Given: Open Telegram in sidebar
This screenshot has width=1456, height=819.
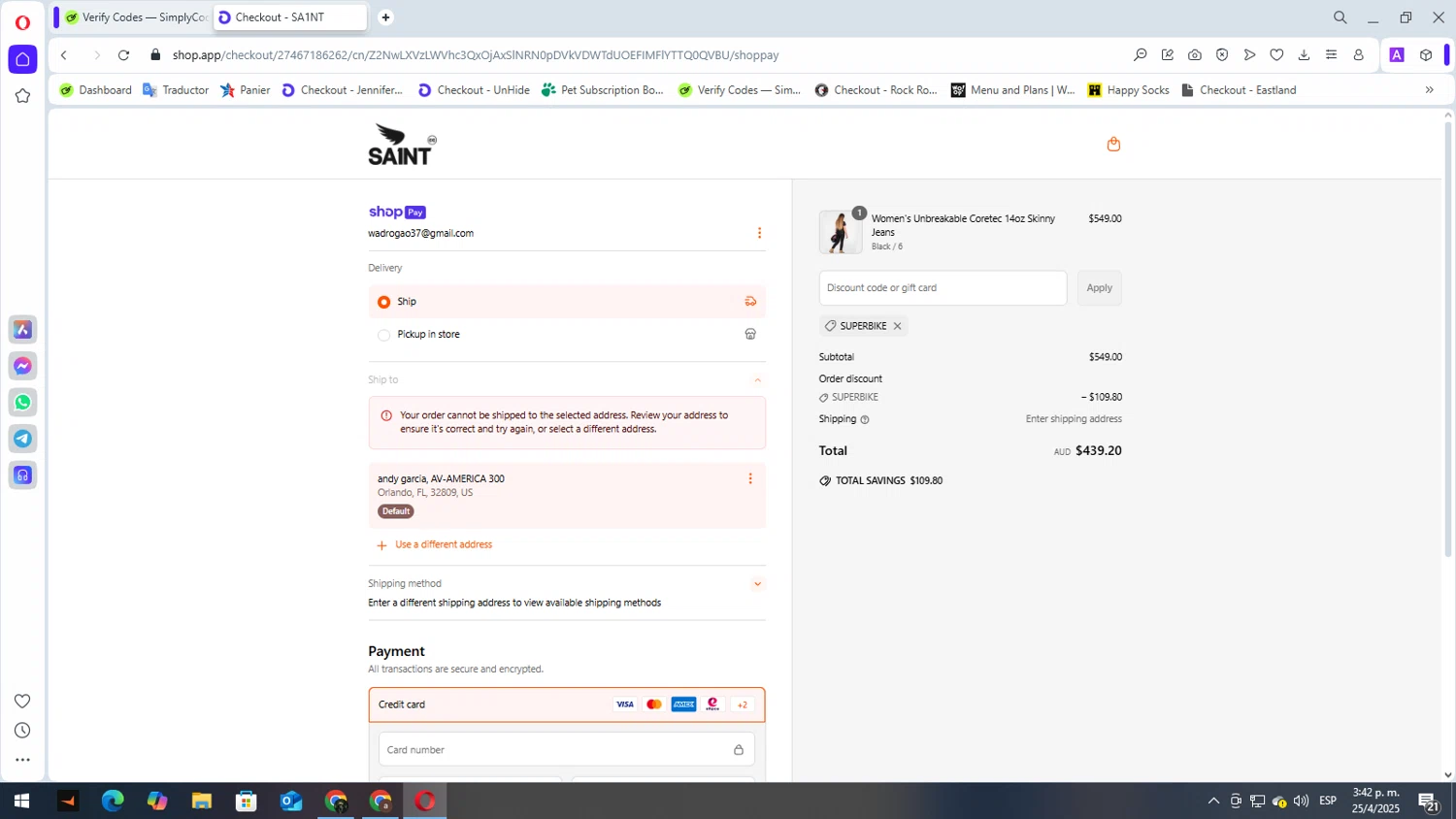Looking at the screenshot, I should click(22, 439).
